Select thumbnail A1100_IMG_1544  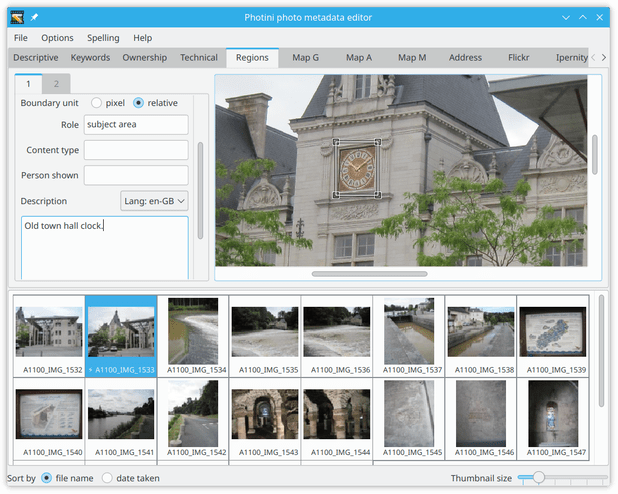tap(337, 419)
